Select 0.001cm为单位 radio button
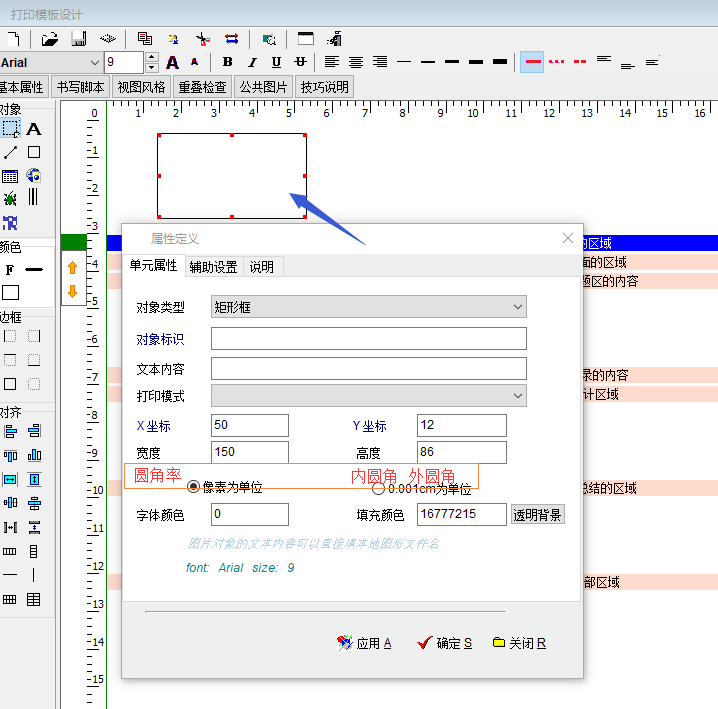 (x=378, y=489)
